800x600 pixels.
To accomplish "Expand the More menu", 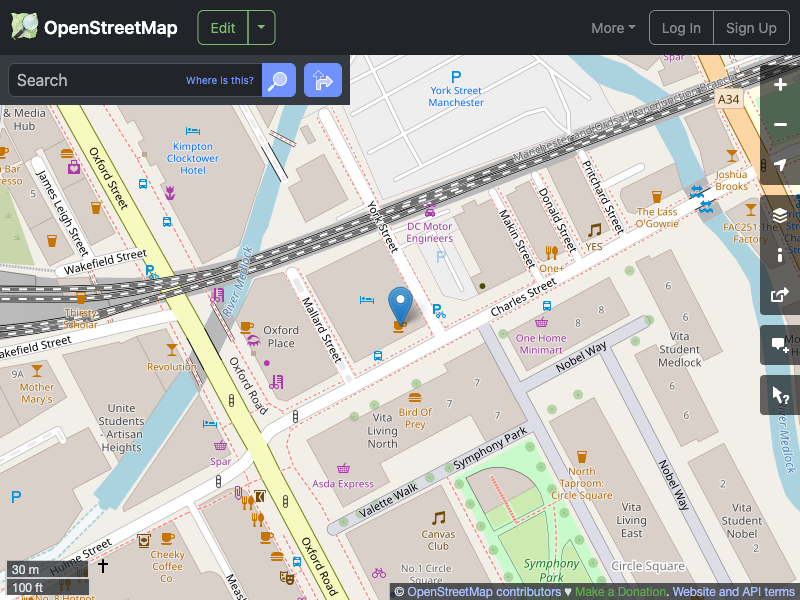I will [x=612, y=27].
